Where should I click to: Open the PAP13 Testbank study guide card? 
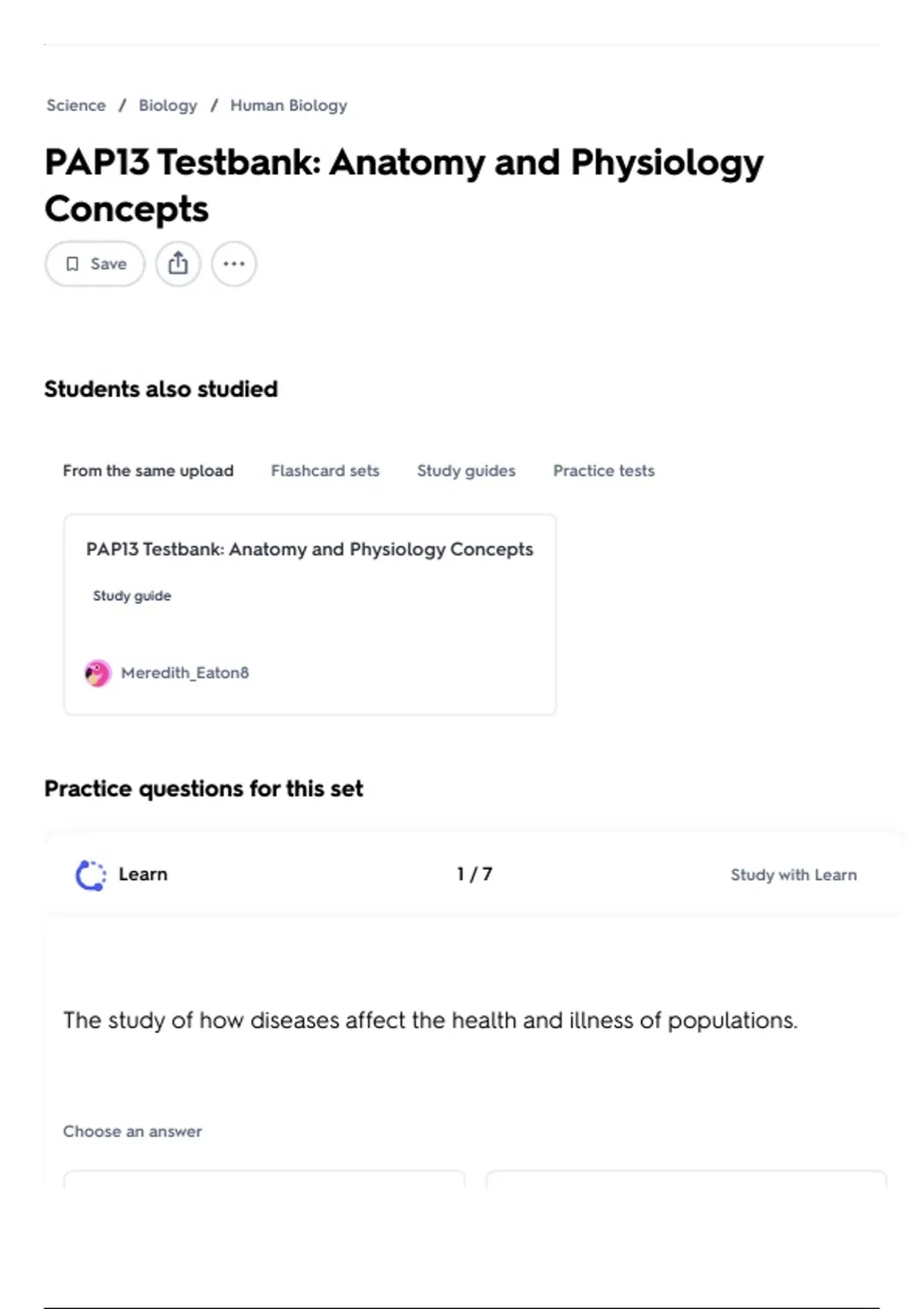pyautogui.click(x=310, y=614)
